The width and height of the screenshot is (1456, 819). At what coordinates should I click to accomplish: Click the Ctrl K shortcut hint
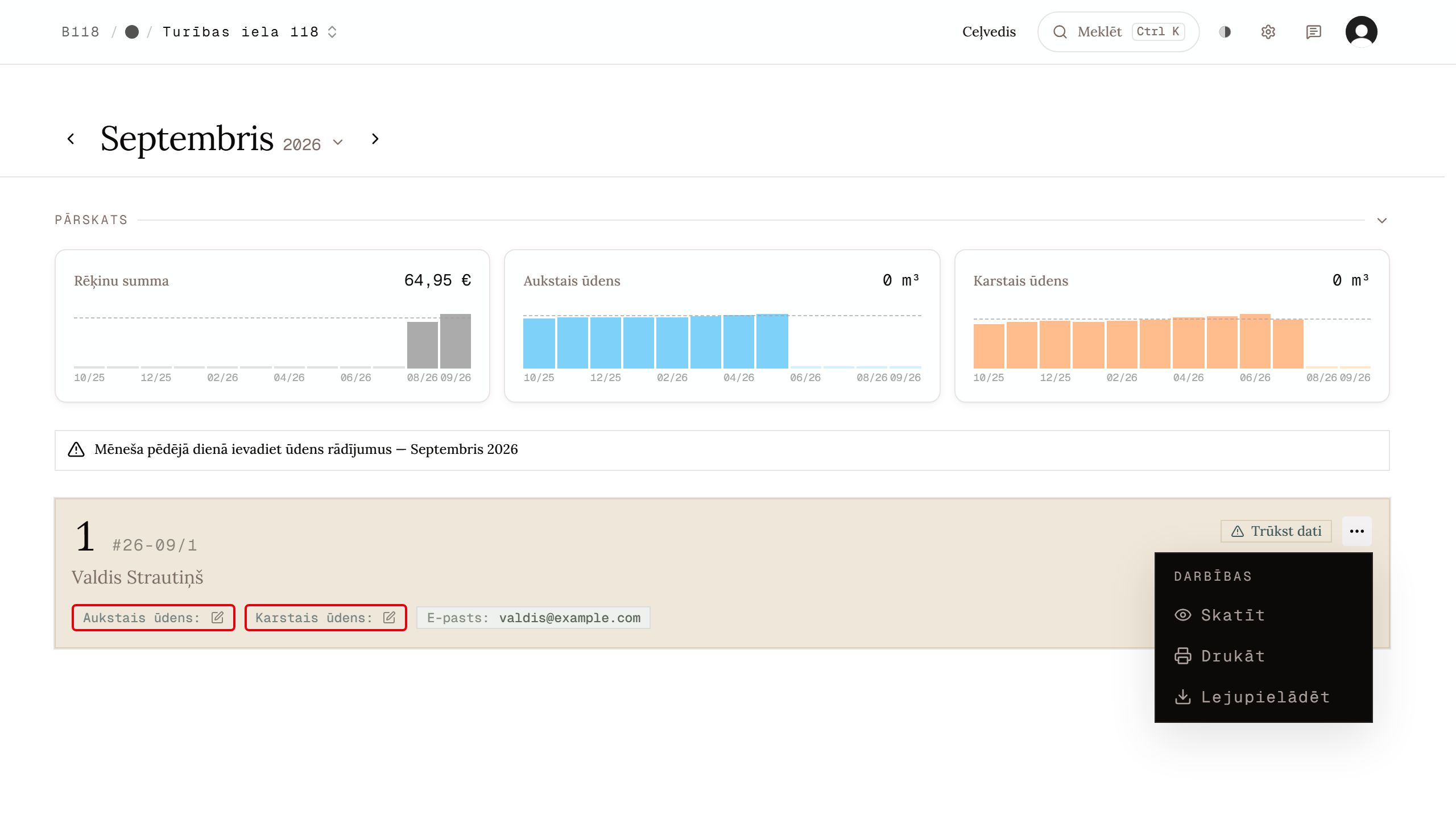pos(1159,32)
